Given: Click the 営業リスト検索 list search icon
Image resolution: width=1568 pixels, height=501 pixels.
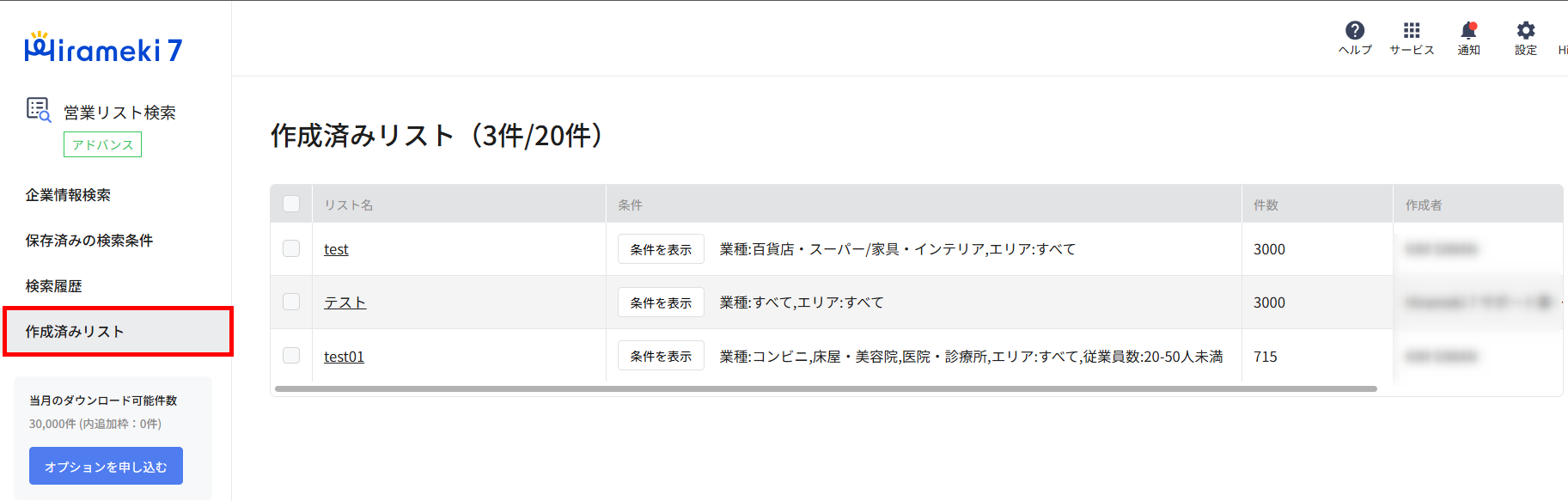Looking at the screenshot, I should [39, 110].
